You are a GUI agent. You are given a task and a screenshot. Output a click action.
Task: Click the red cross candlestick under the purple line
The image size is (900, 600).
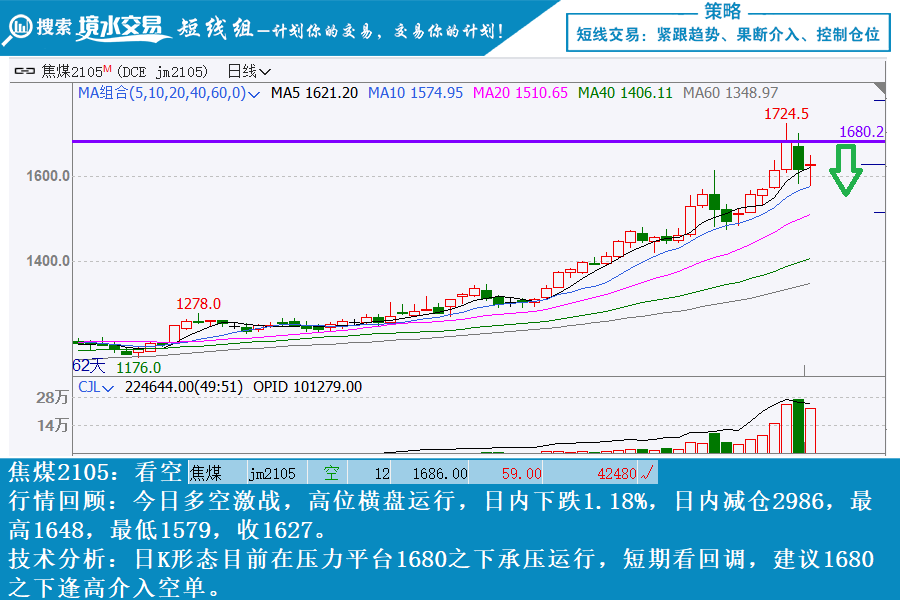pos(811,164)
